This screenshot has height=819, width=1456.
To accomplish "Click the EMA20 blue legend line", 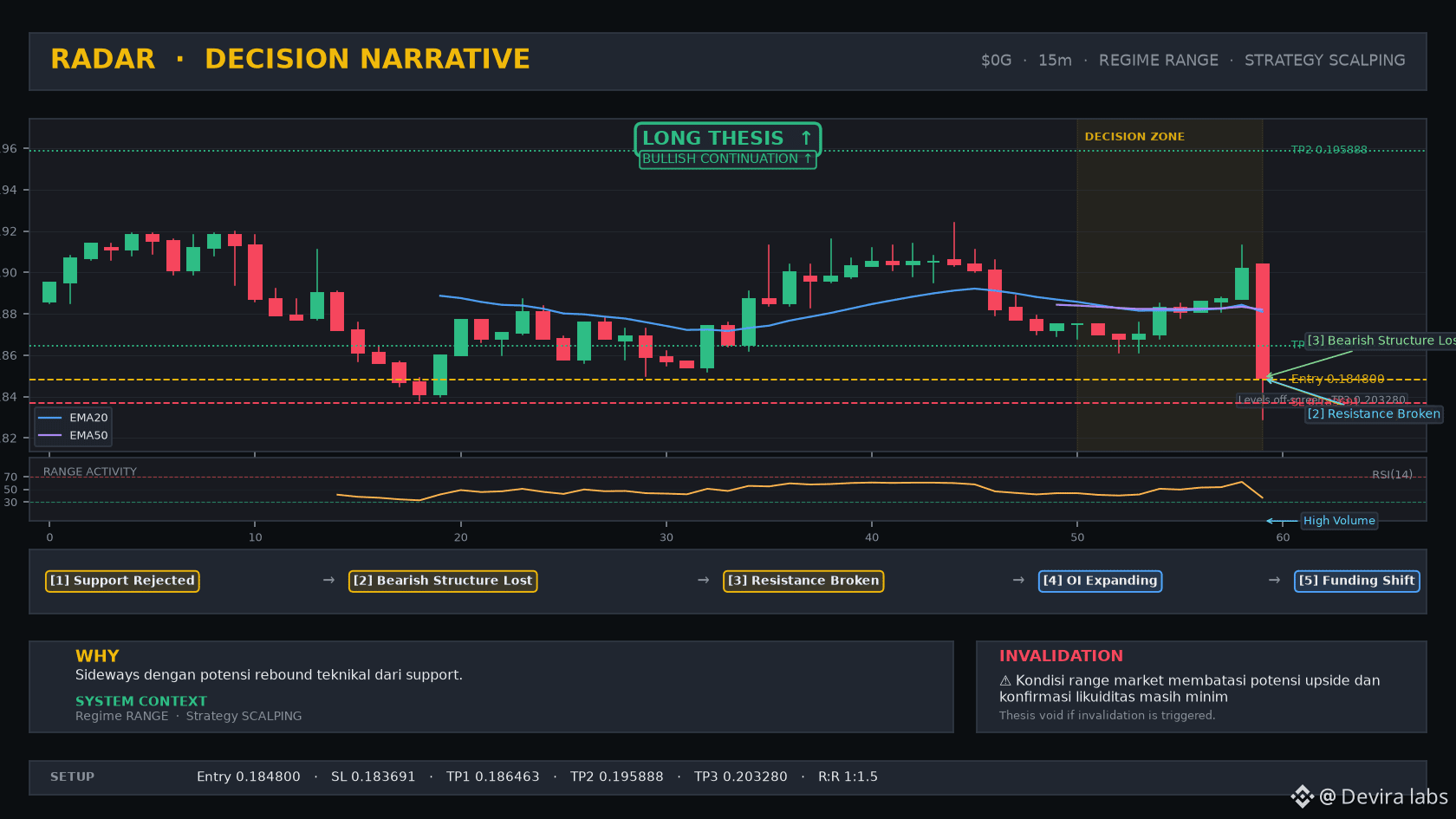I will point(49,418).
